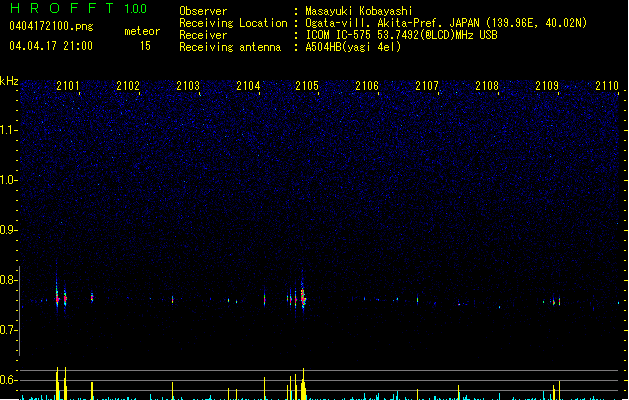Select the antenna value A504HB(yagi 4el)

pyautogui.click(x=353, y=47)
